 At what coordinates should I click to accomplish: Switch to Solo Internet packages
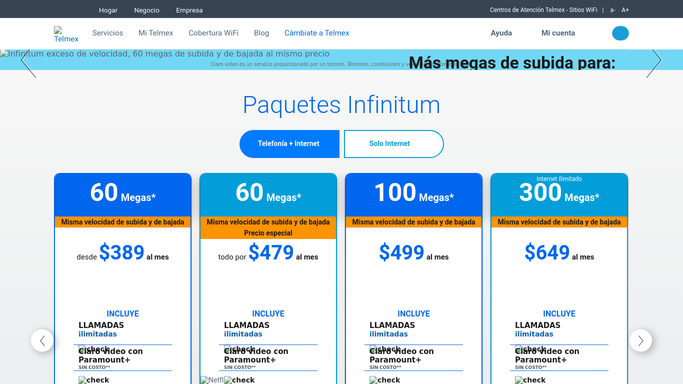point(394,144)
